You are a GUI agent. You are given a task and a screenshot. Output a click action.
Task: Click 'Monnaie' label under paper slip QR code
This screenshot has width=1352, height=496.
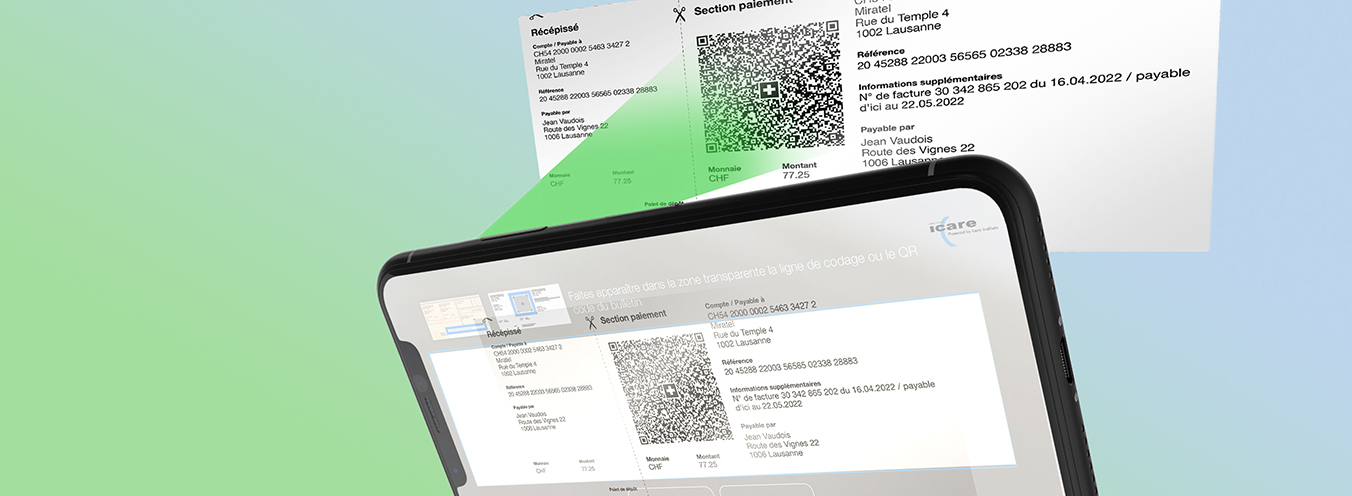point(724,169)
